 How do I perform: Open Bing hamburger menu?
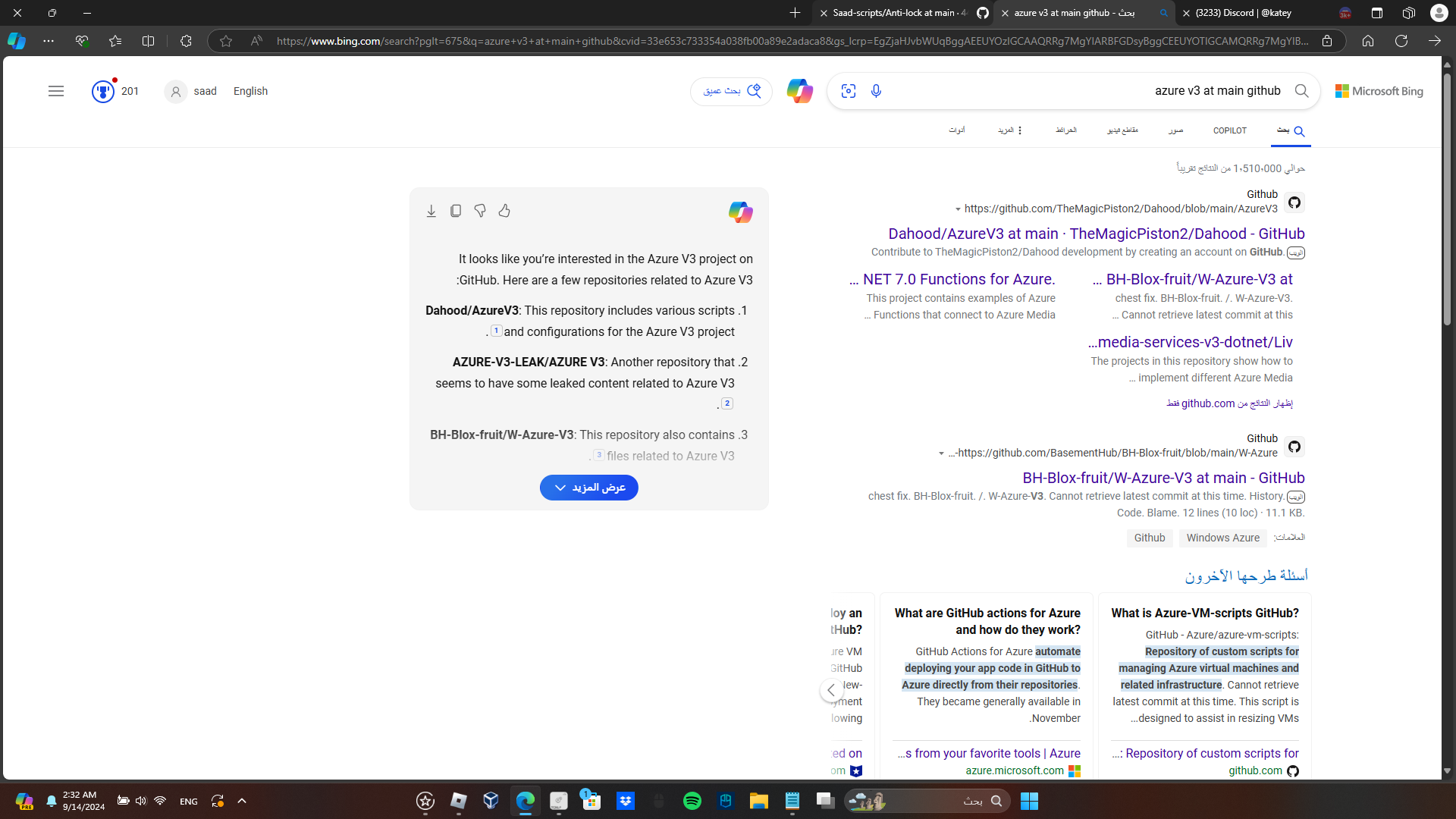pyautogui.click(x=56, y=91)
